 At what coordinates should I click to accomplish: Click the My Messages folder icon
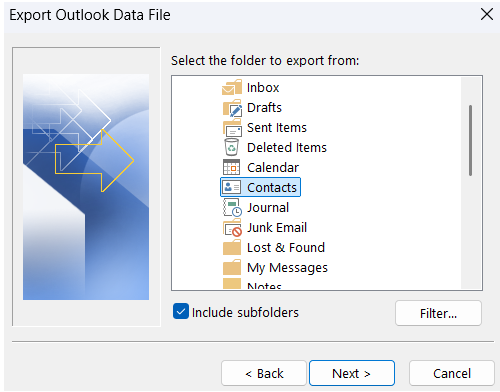pos(232,268)
